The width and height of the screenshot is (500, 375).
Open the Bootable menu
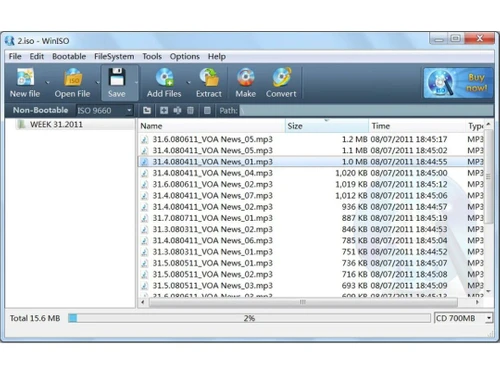point(69,56)
